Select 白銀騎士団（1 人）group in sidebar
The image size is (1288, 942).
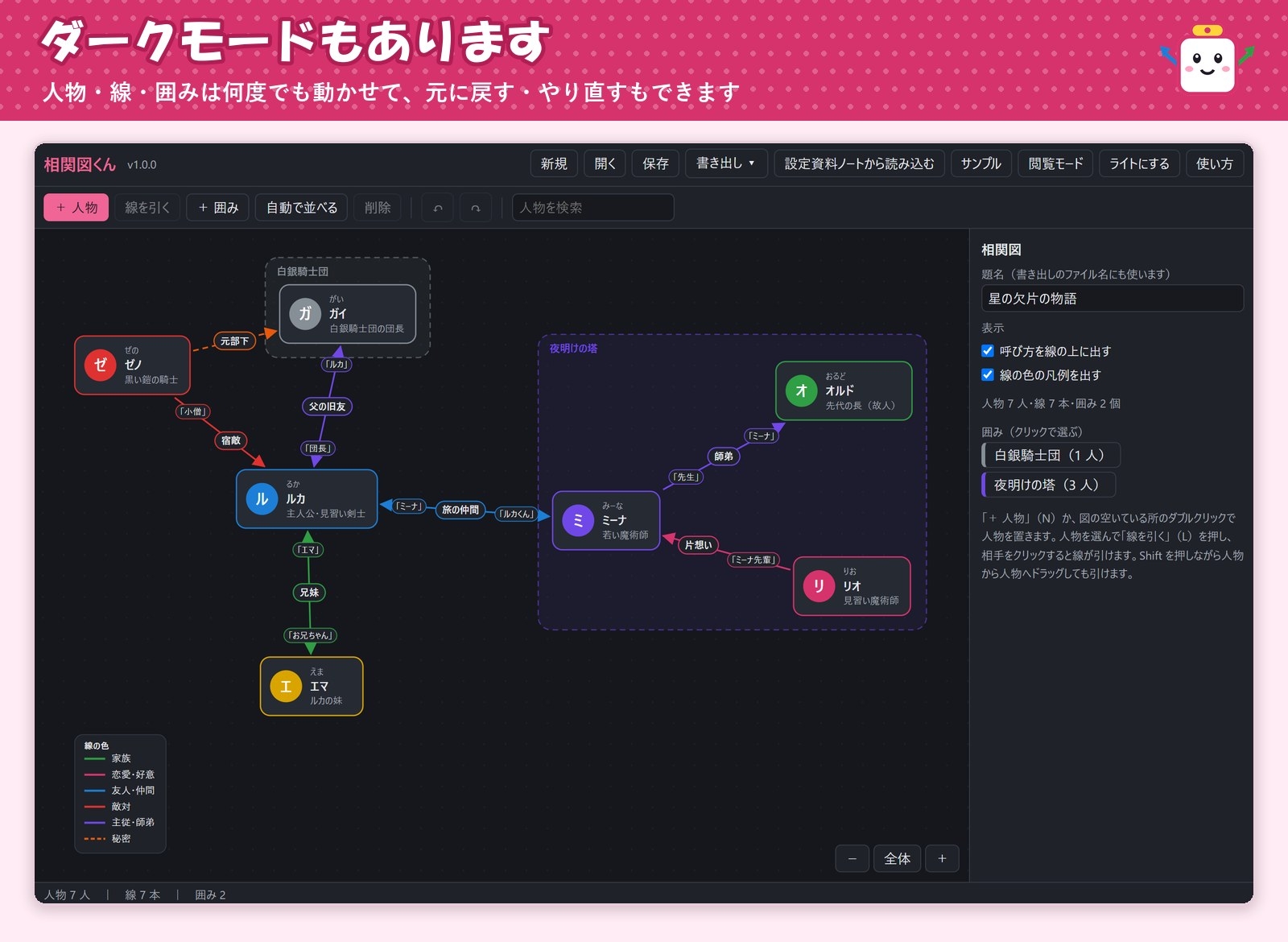click(x=1051, y=455)
